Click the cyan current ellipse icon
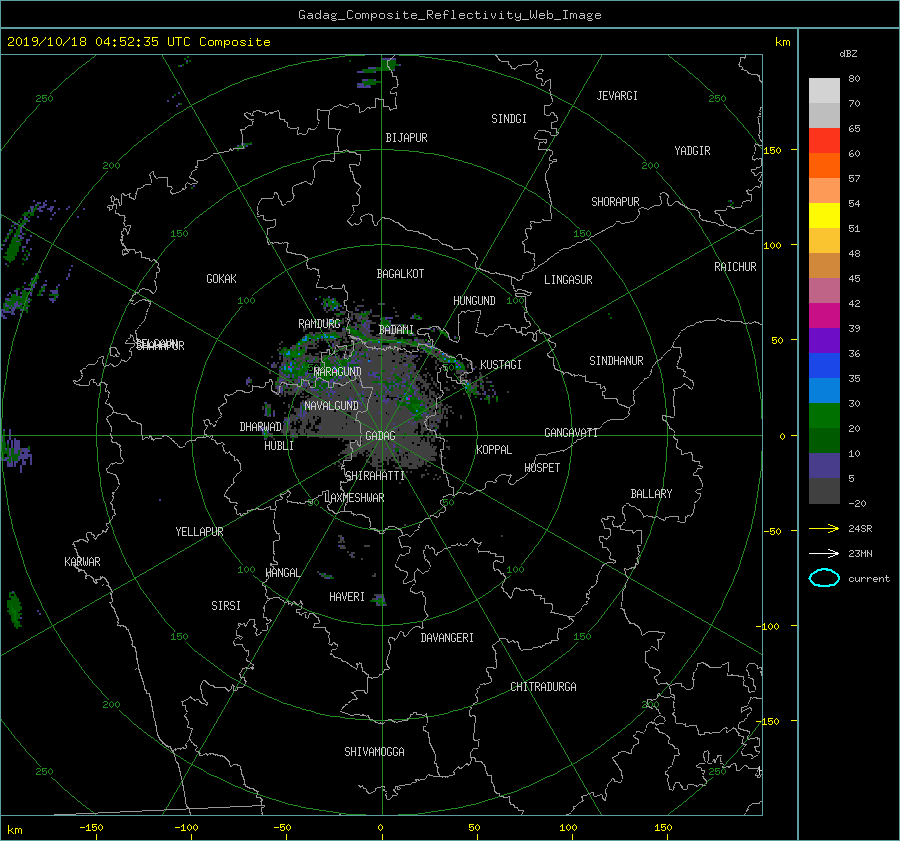 (x=824, y=578)
